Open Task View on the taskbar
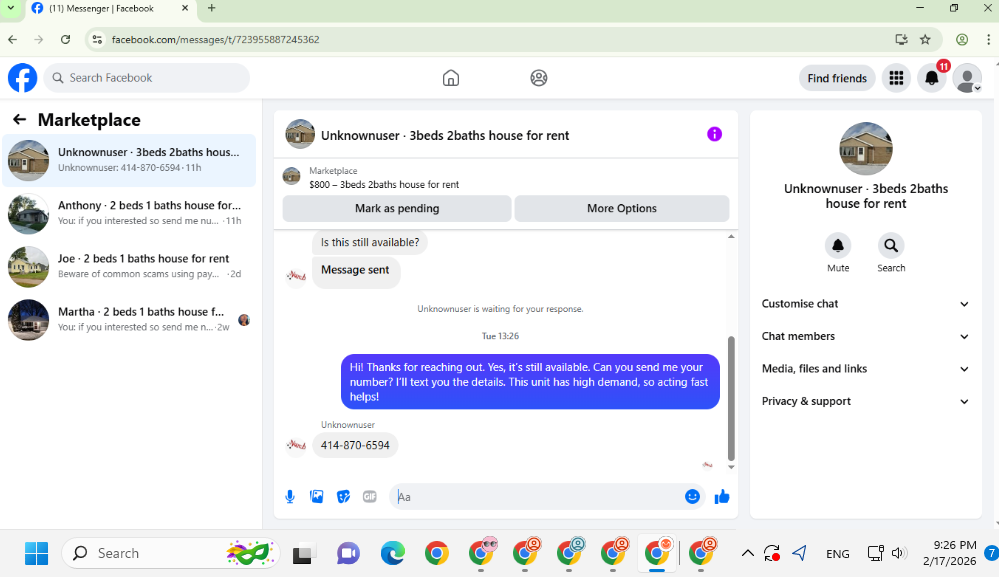Image resolution: width=999 pixels, height=577 pixels. [x=303, y=553]
